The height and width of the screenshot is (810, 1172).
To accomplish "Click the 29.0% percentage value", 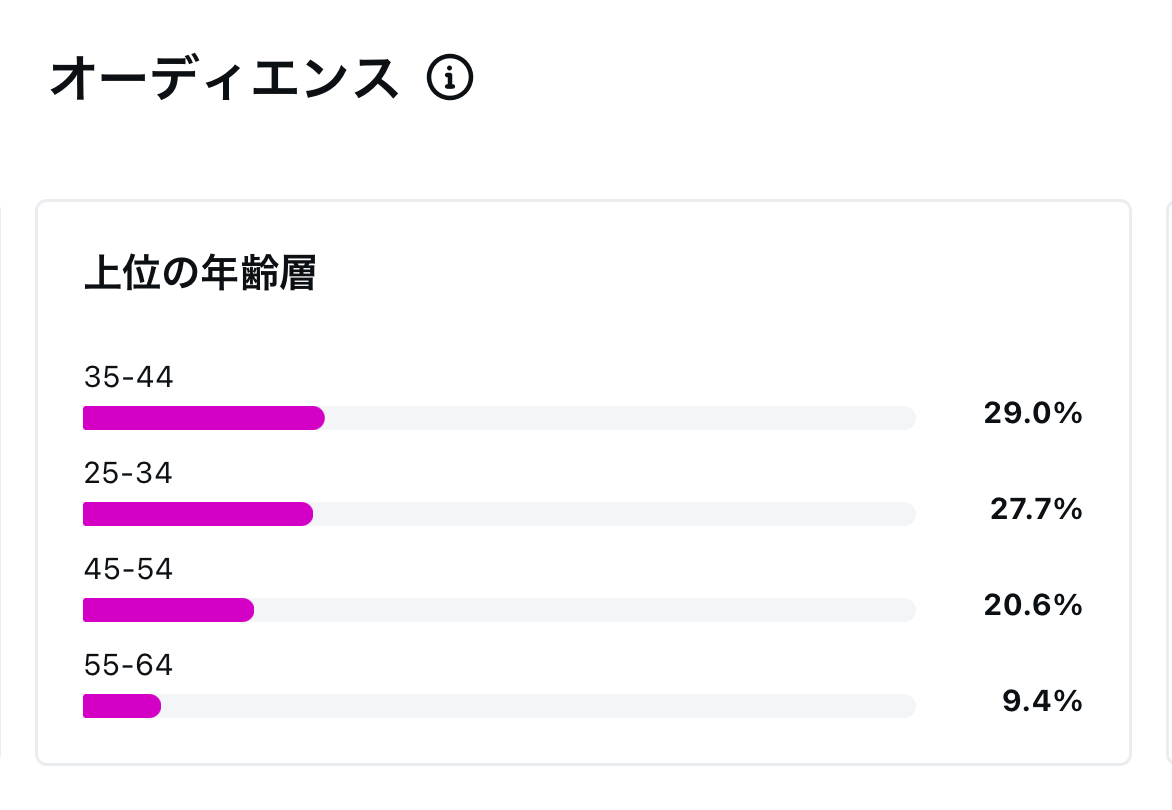I will point(1033,413).
